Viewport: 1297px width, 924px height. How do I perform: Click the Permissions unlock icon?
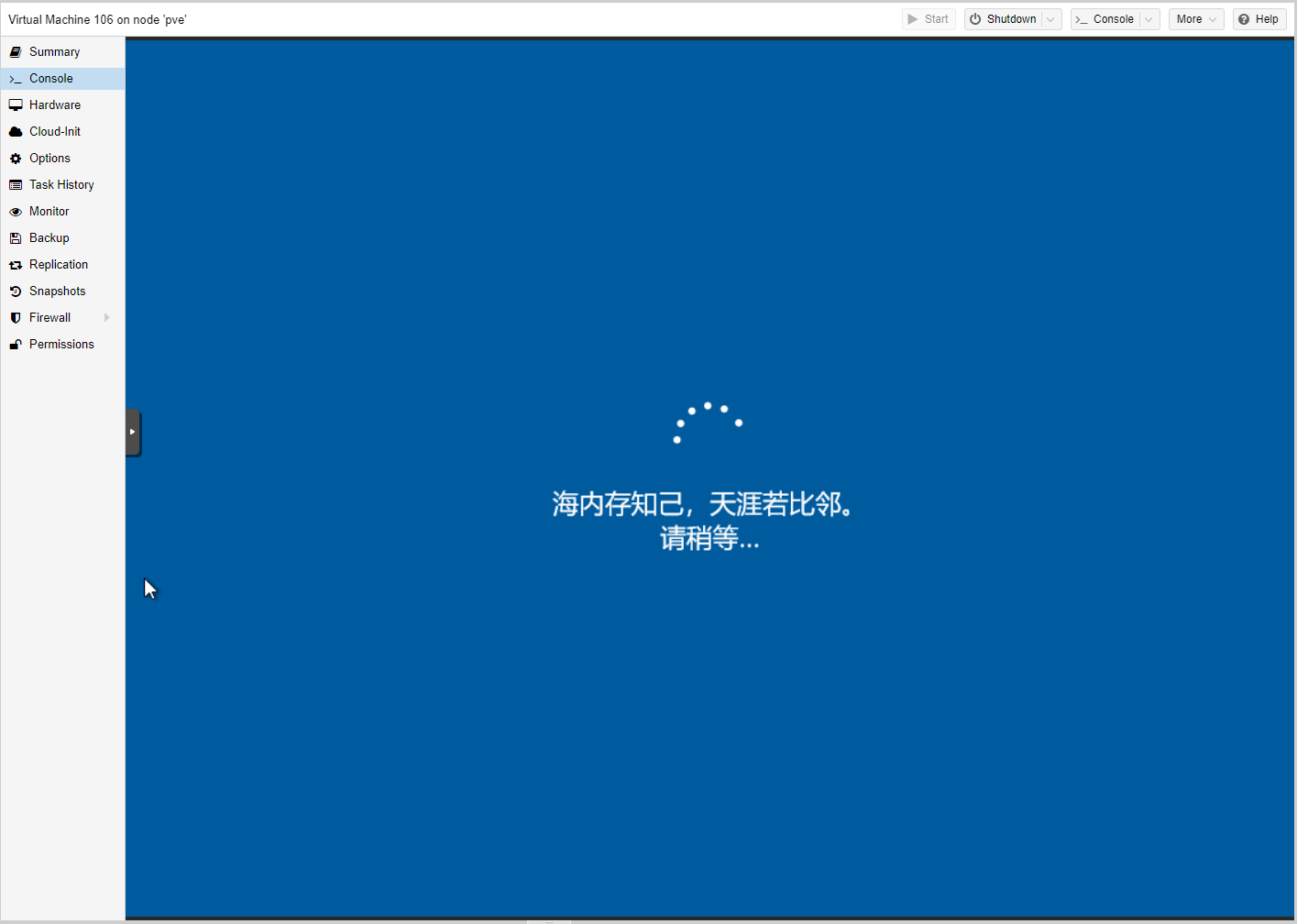(16, 345)
